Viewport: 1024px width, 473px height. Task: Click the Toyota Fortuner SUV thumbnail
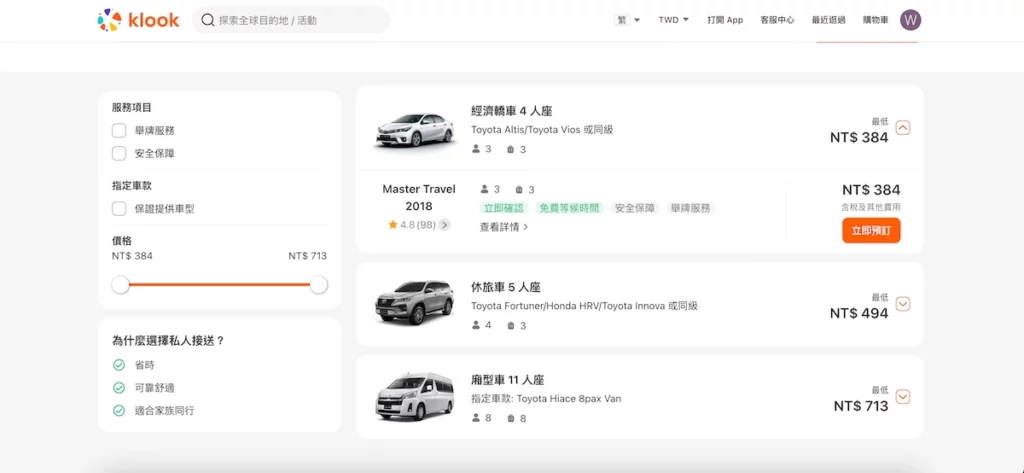pyautogui.click(x=415, y=302)
